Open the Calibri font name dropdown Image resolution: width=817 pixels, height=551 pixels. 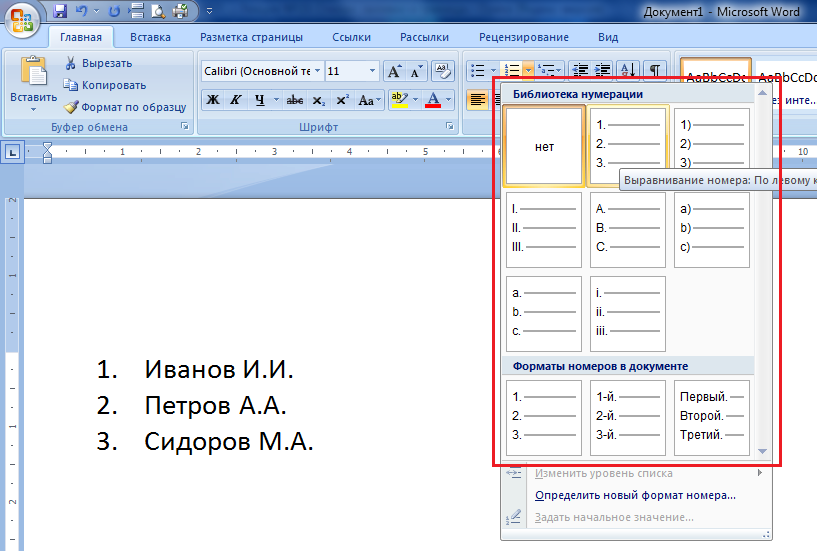point(317,71)
